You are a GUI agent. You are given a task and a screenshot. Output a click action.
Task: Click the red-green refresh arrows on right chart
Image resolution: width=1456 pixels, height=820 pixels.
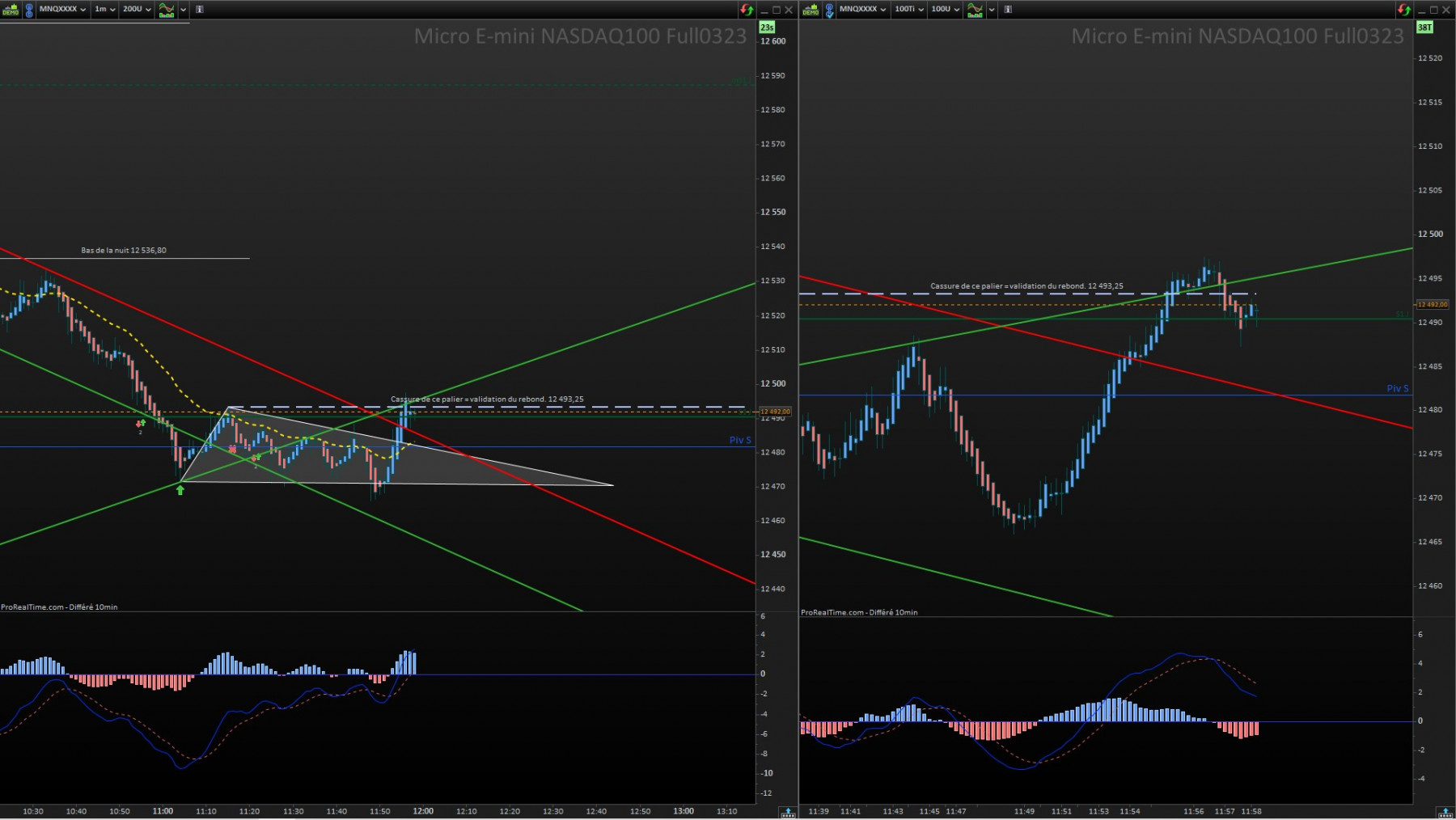pos(1404,10)
